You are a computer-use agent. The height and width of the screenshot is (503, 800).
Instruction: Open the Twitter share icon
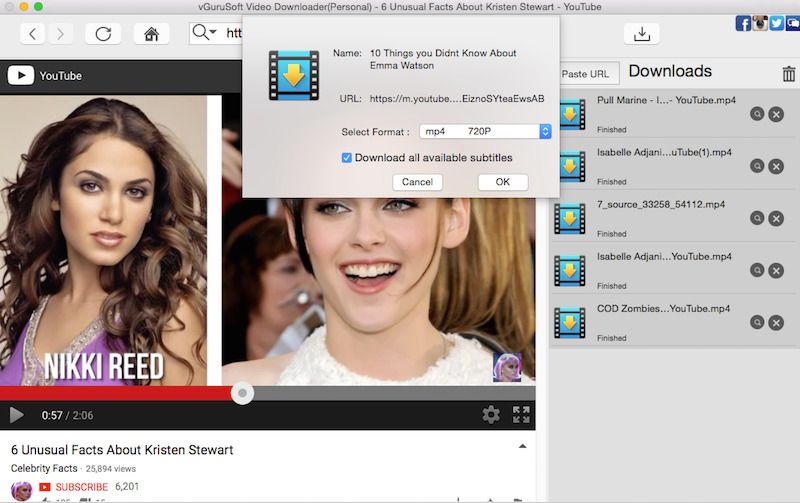click(776, 23)
